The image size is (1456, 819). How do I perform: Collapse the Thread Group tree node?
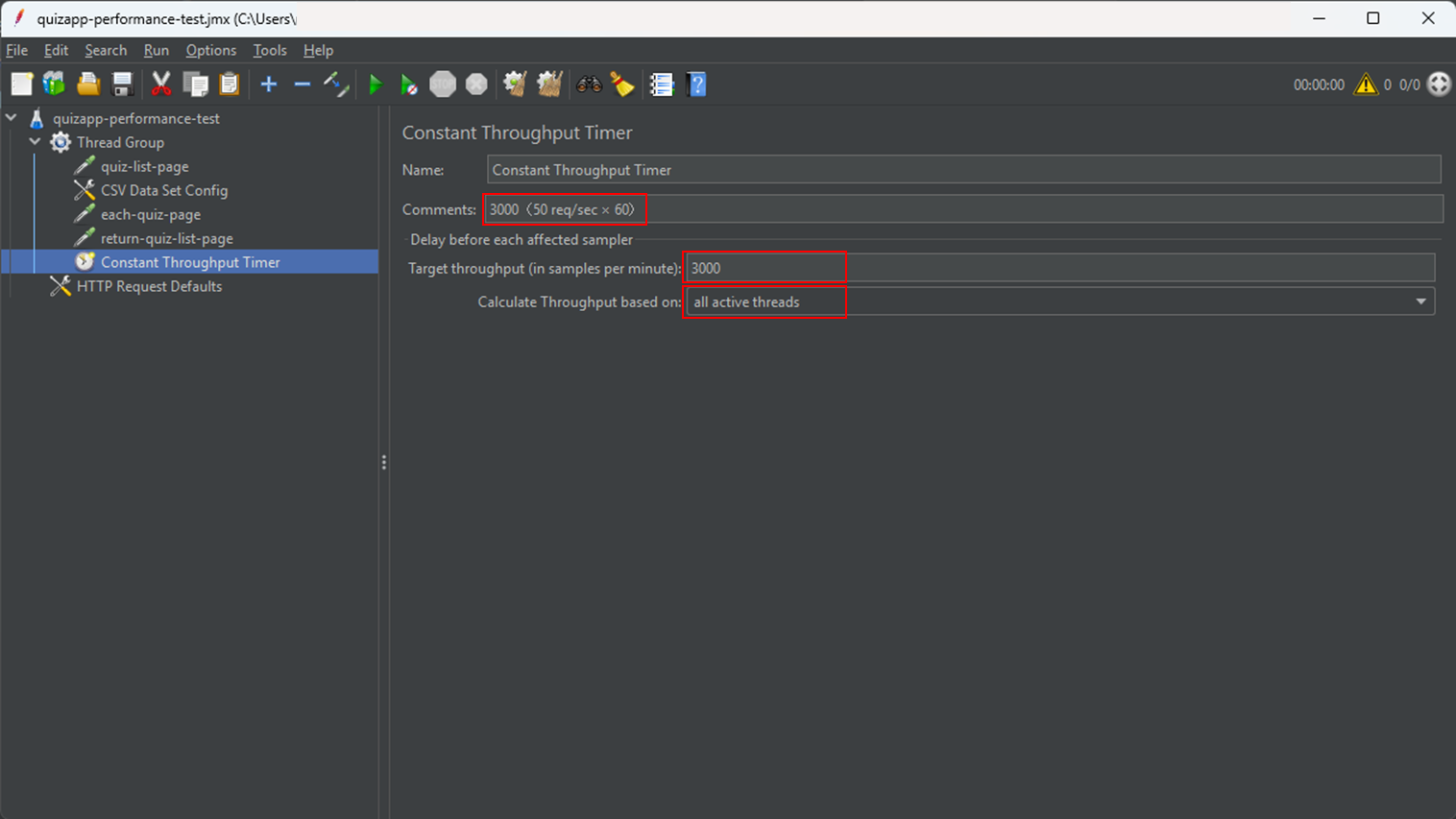pos(36,142)
